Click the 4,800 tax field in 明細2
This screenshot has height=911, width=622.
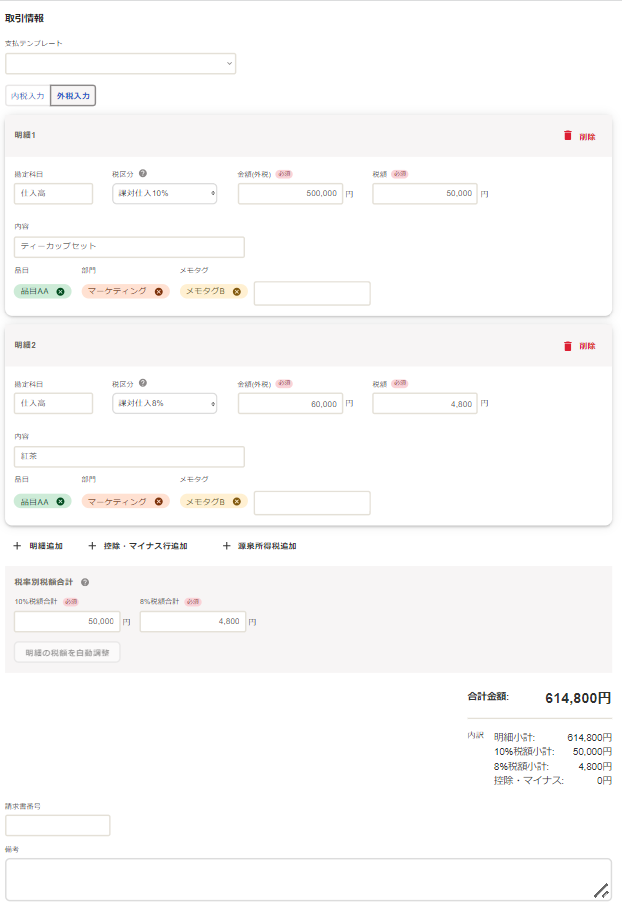425,403
